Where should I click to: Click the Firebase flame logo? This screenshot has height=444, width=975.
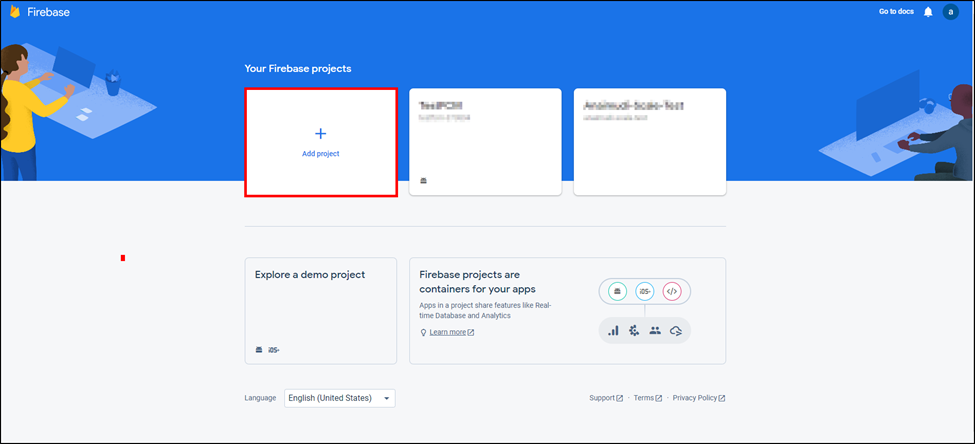15,12
